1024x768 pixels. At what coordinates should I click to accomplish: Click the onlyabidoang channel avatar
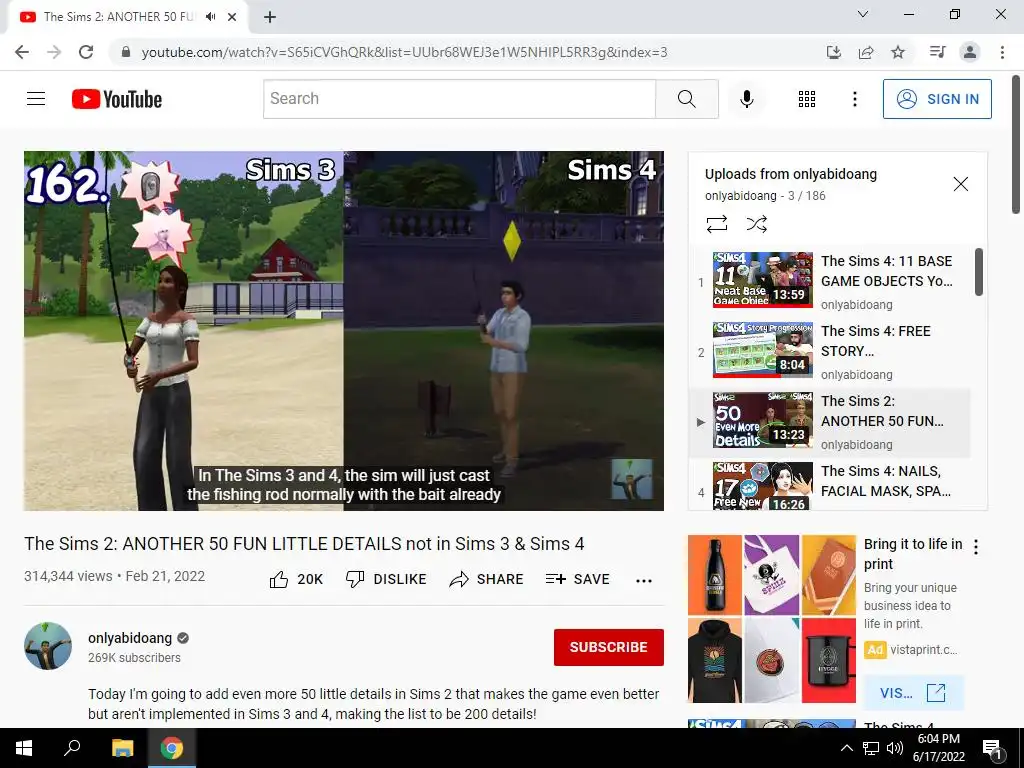click(x=48, y=646)
